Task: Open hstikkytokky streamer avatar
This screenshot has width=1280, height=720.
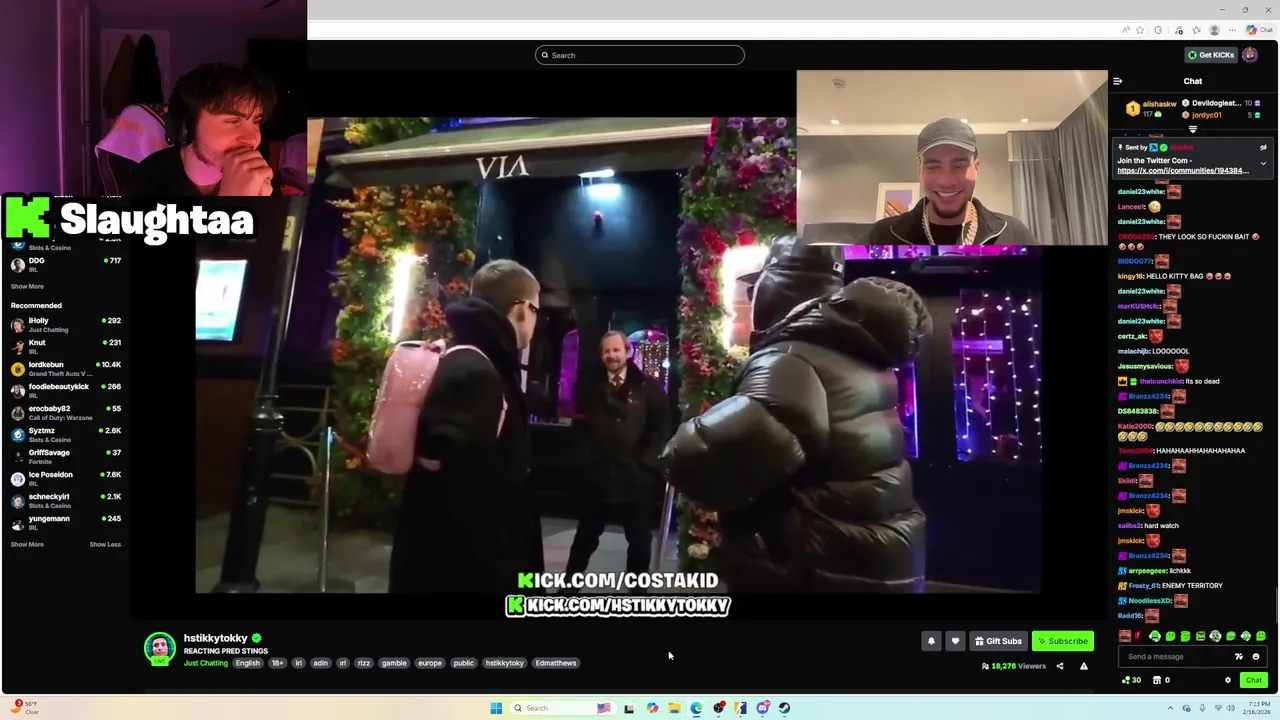Action: tap(160, 648)
